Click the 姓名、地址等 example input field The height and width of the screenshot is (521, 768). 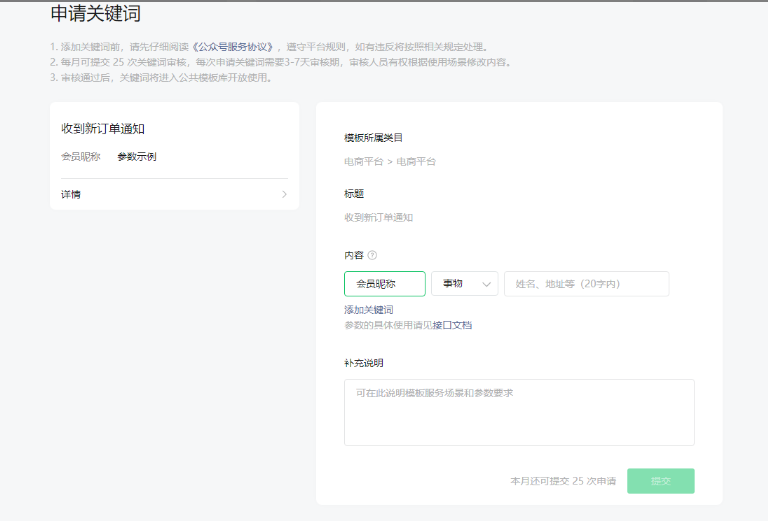tap(586, 284)
